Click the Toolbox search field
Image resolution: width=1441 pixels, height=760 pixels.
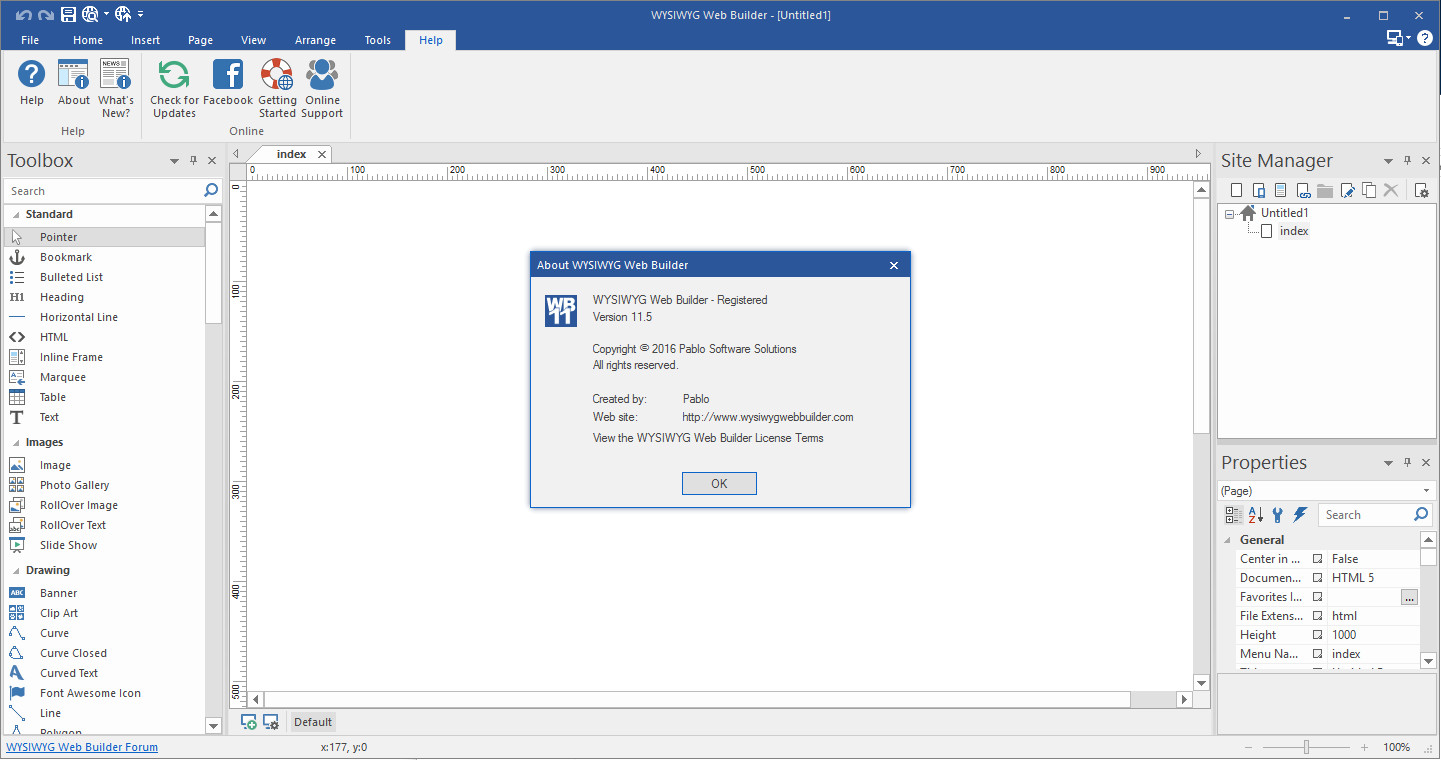[x=112, y=191]
